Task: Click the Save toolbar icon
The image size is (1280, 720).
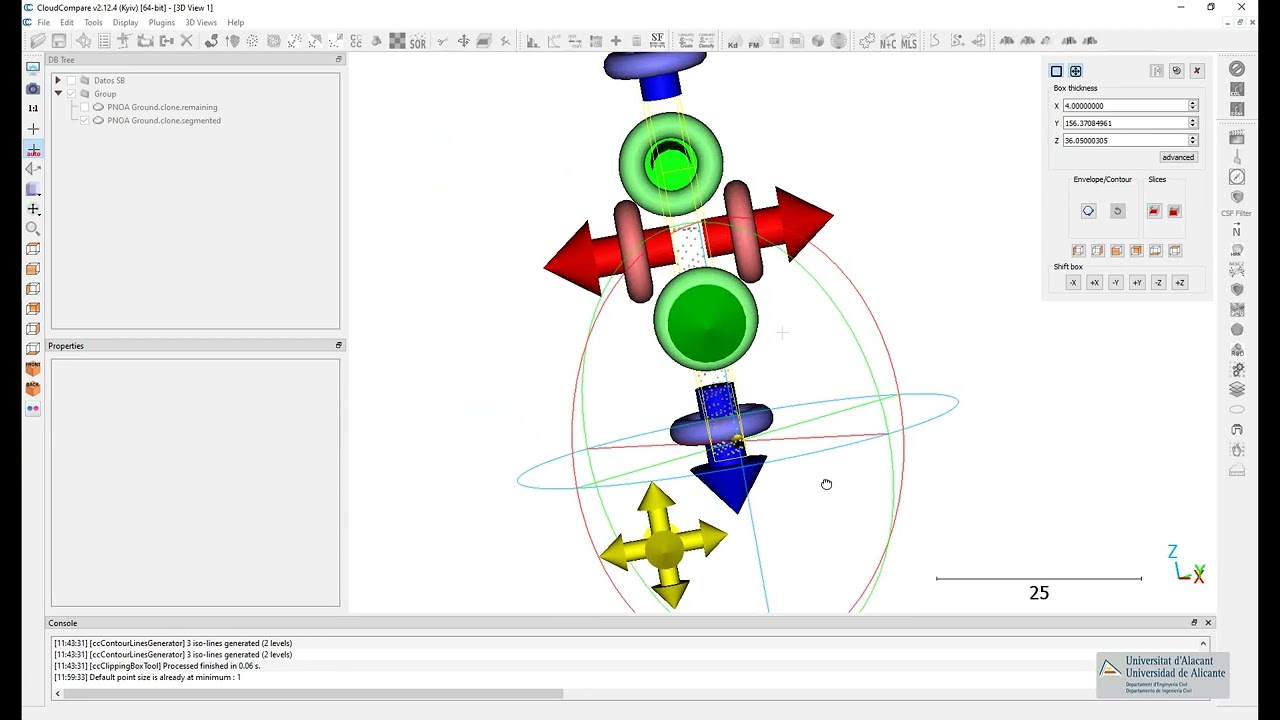Action: (59, 41)
